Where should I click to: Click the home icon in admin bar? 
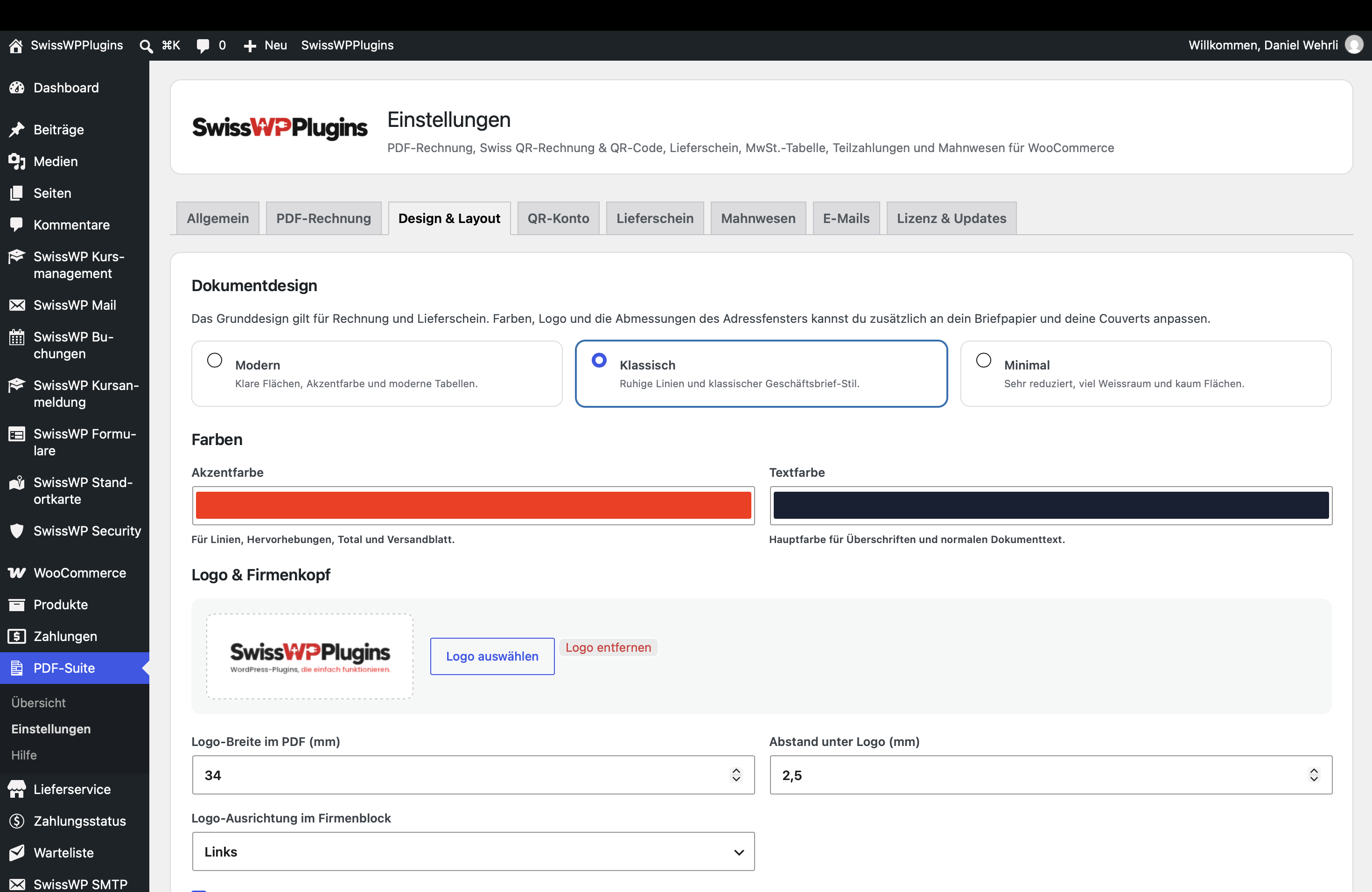click(x=15, y=46)
